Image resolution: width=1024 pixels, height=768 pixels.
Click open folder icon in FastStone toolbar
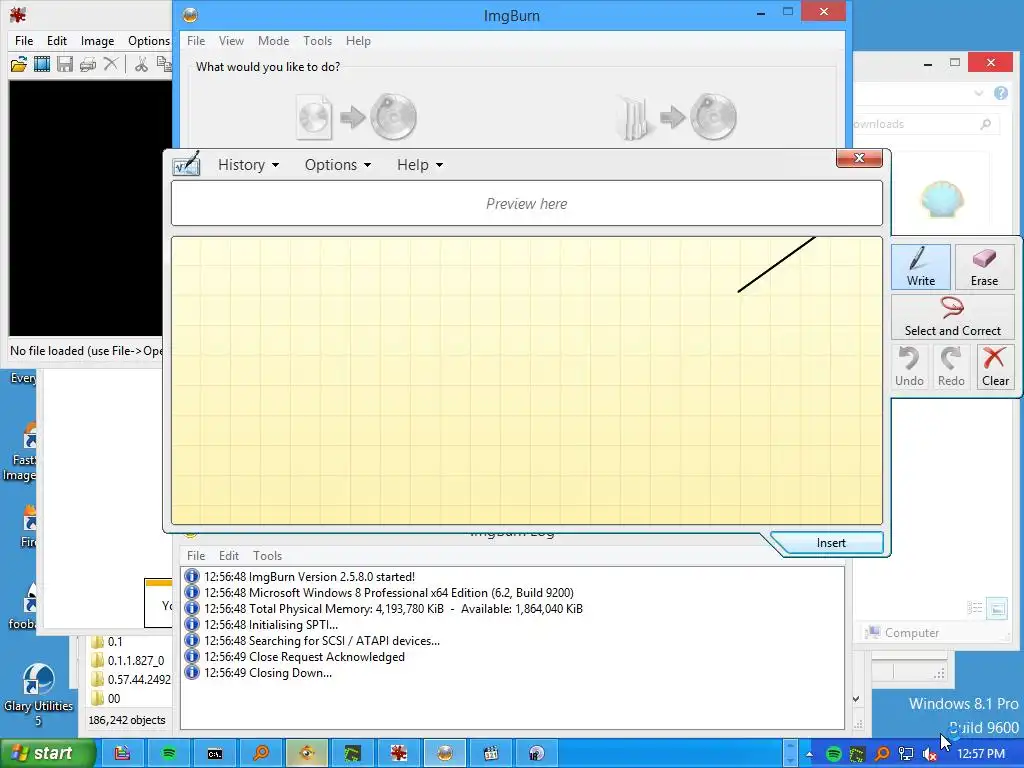point(19,64)
